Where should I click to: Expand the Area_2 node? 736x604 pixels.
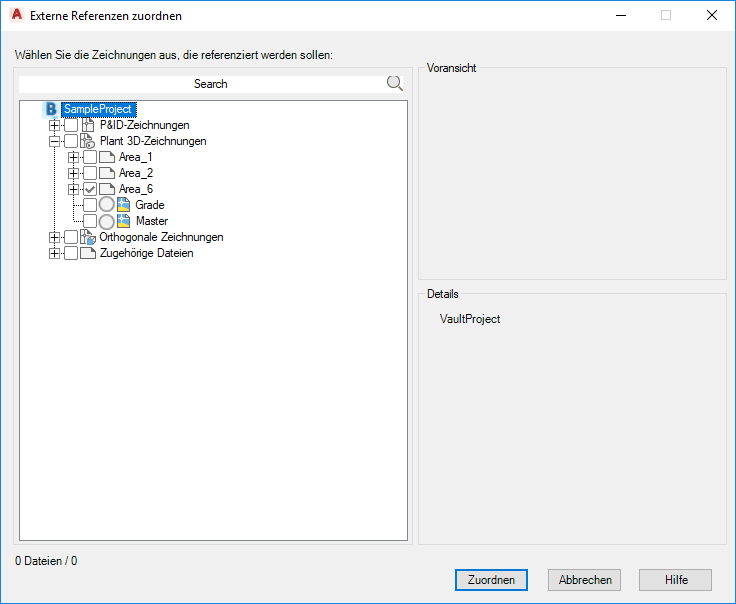click(73, 173)
